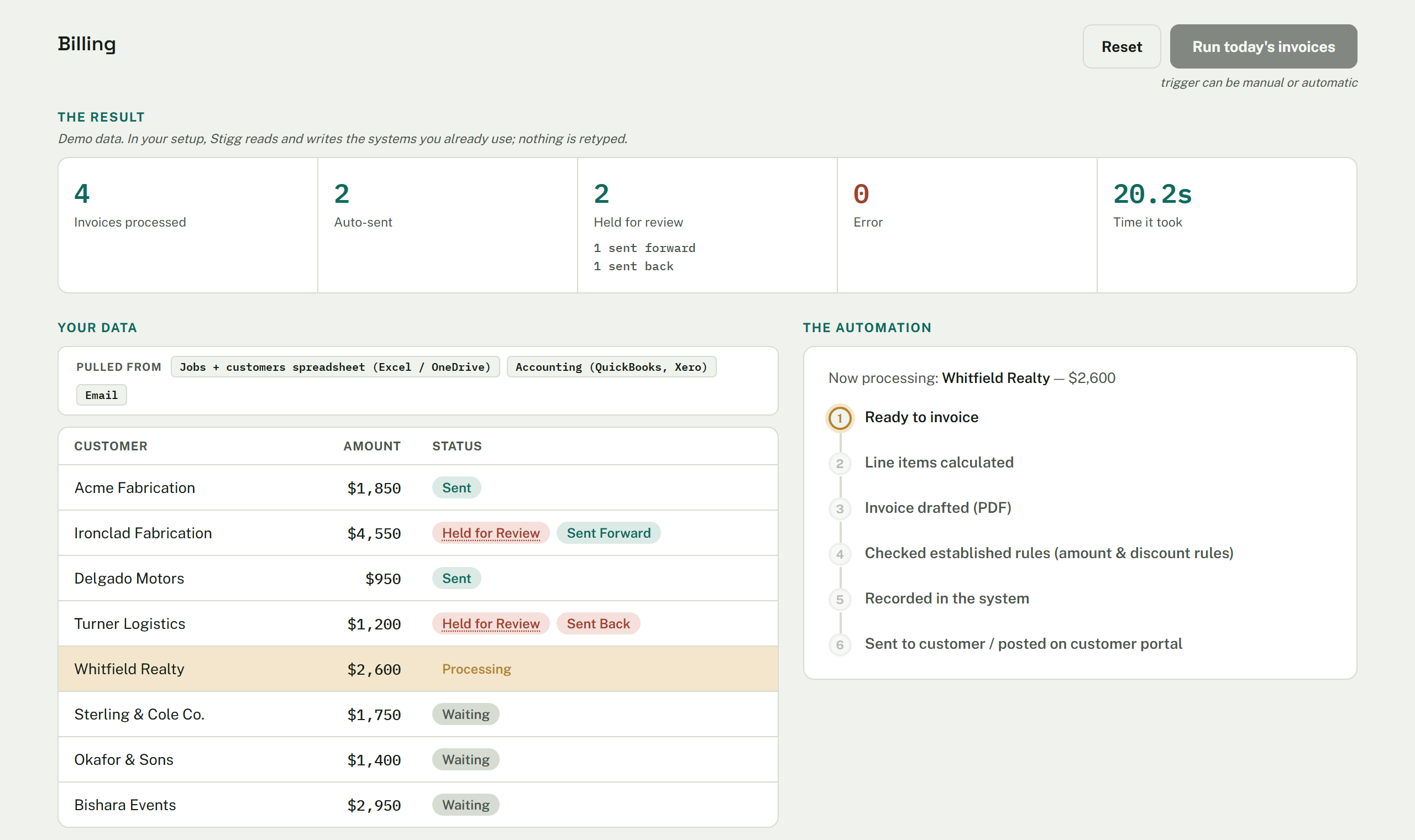Open Held for Review link for Ironclad Fabrication
The width and height of the screenshot is (1415, 840).
pyautogui.click(x=491, y=533)
